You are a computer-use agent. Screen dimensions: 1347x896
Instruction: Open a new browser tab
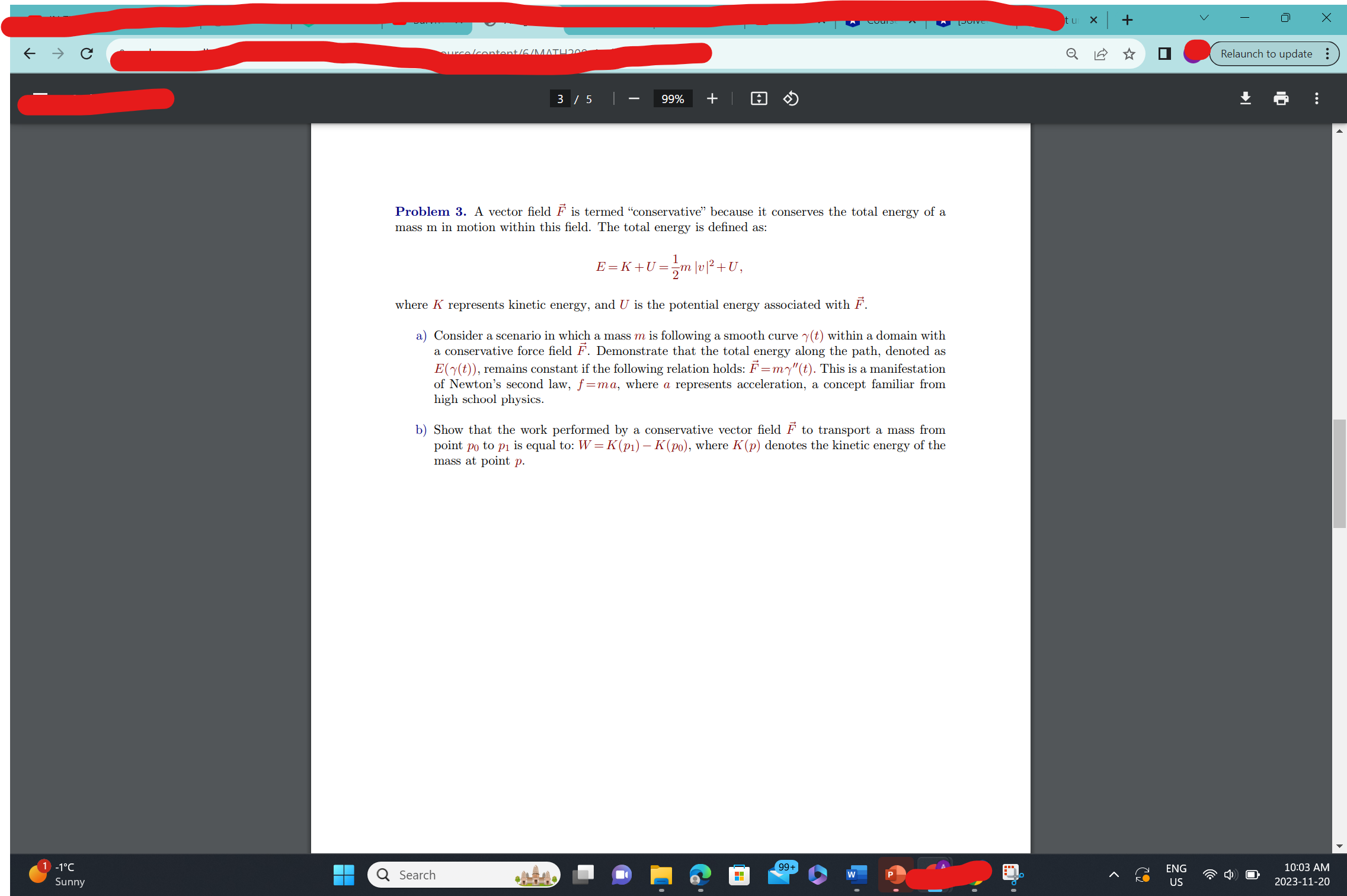pyautogui.click(x=1126, y=19)
